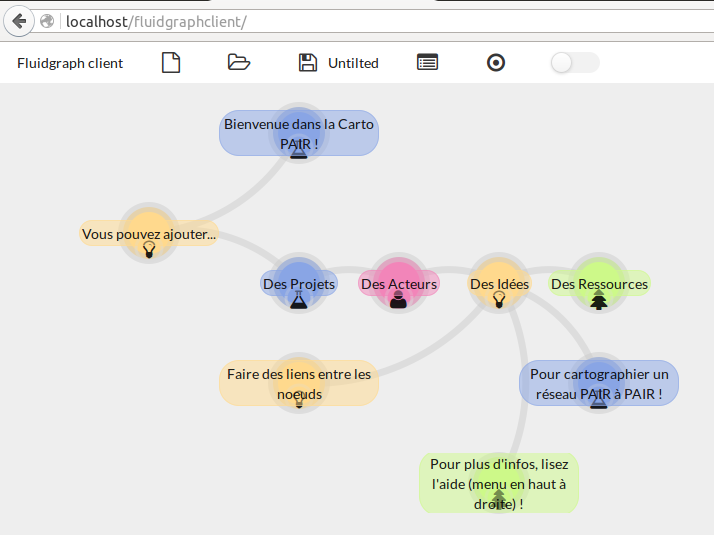Click the tree icon on Pour plus d'infos node
The image size is (714, 535).
tap(499, 499)
